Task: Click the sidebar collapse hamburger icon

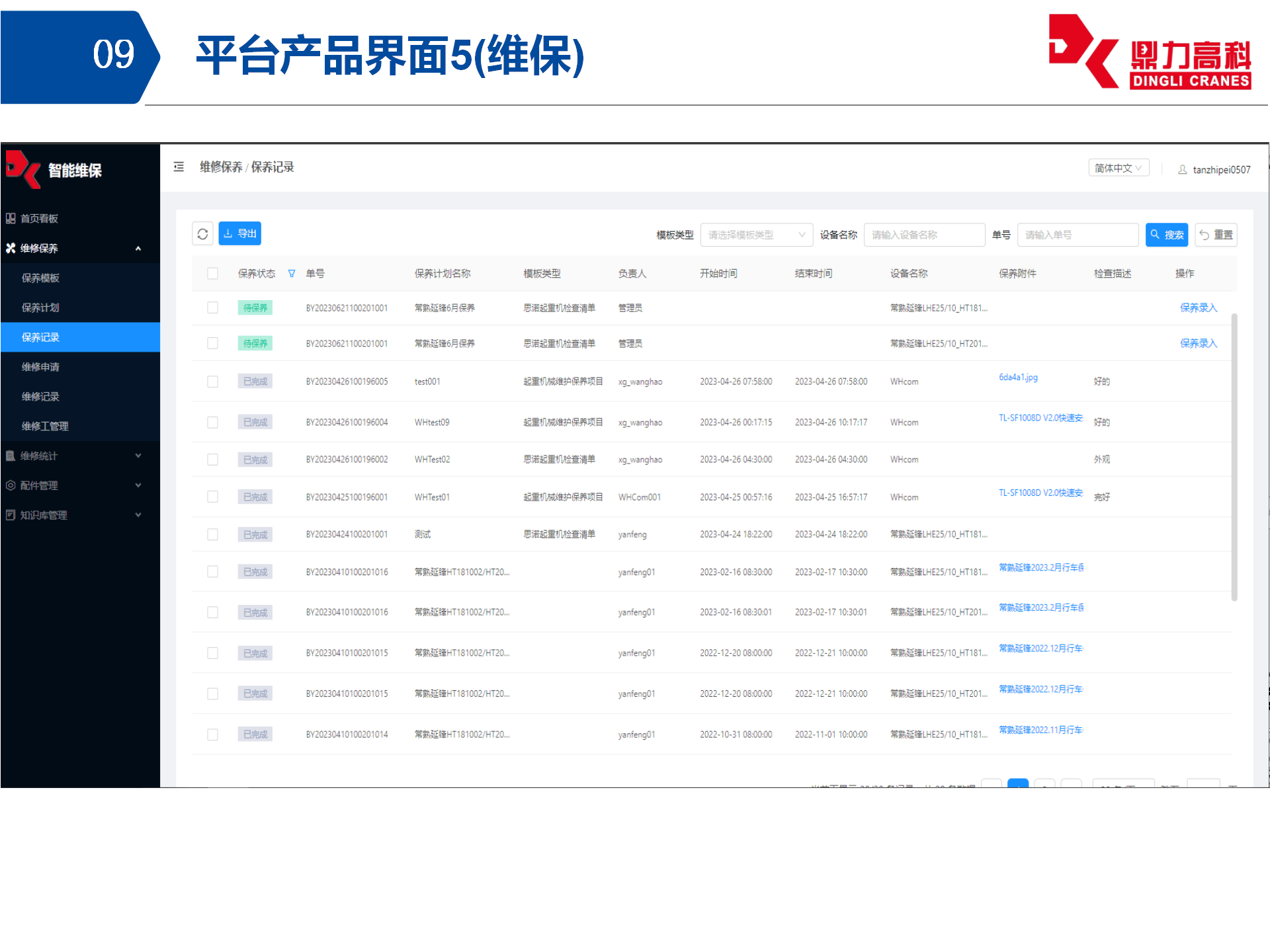Action: click(179, 167)
